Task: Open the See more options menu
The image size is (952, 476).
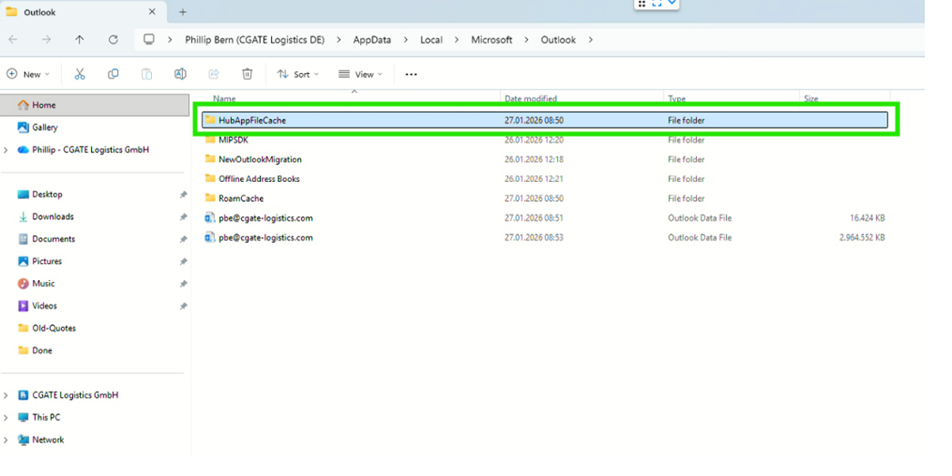Action: (411, 74)
